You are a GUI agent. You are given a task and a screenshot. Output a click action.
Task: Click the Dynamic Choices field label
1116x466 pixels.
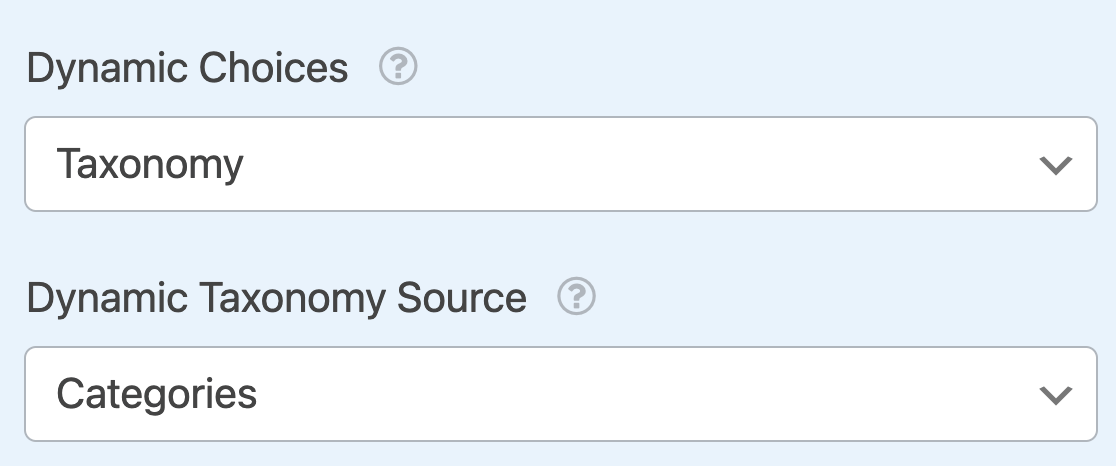(187, 69)
